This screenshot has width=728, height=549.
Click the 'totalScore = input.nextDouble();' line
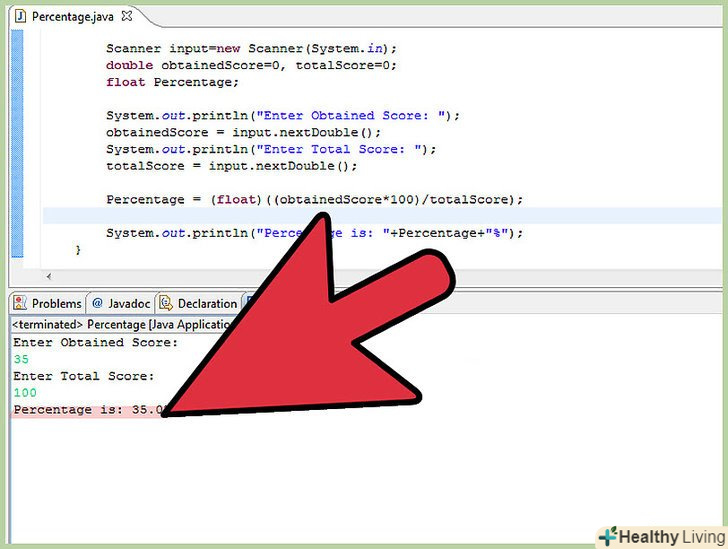(232, 166)
